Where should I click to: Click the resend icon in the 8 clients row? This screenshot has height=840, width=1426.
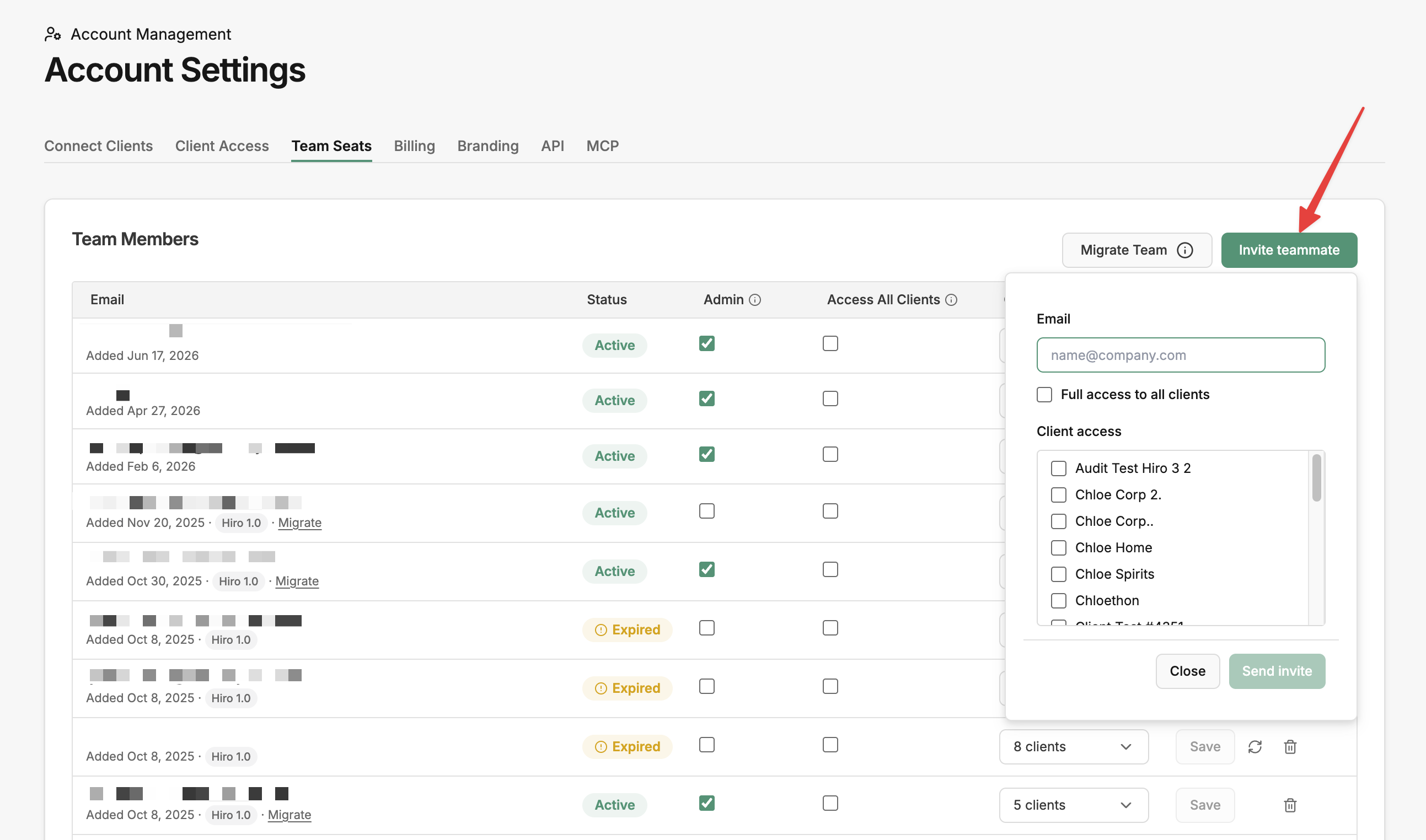pos(1255,747)
